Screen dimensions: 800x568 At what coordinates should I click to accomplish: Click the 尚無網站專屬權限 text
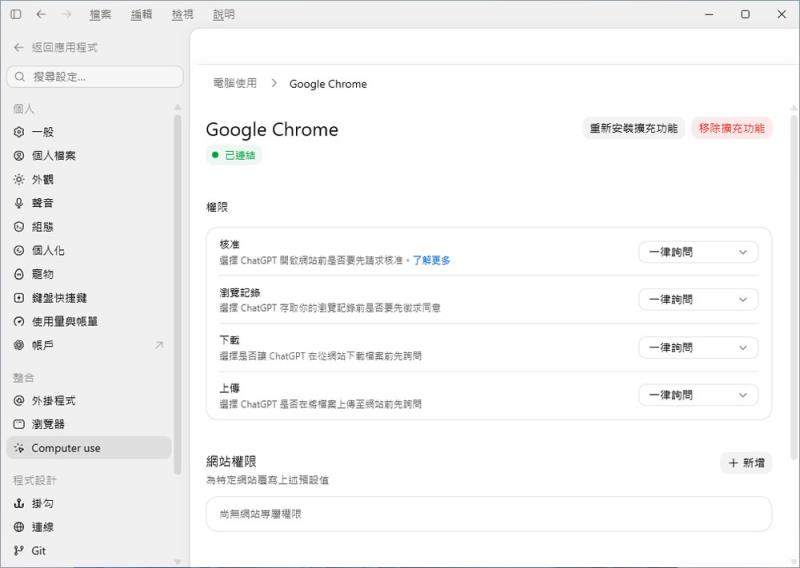coord(260,514)
